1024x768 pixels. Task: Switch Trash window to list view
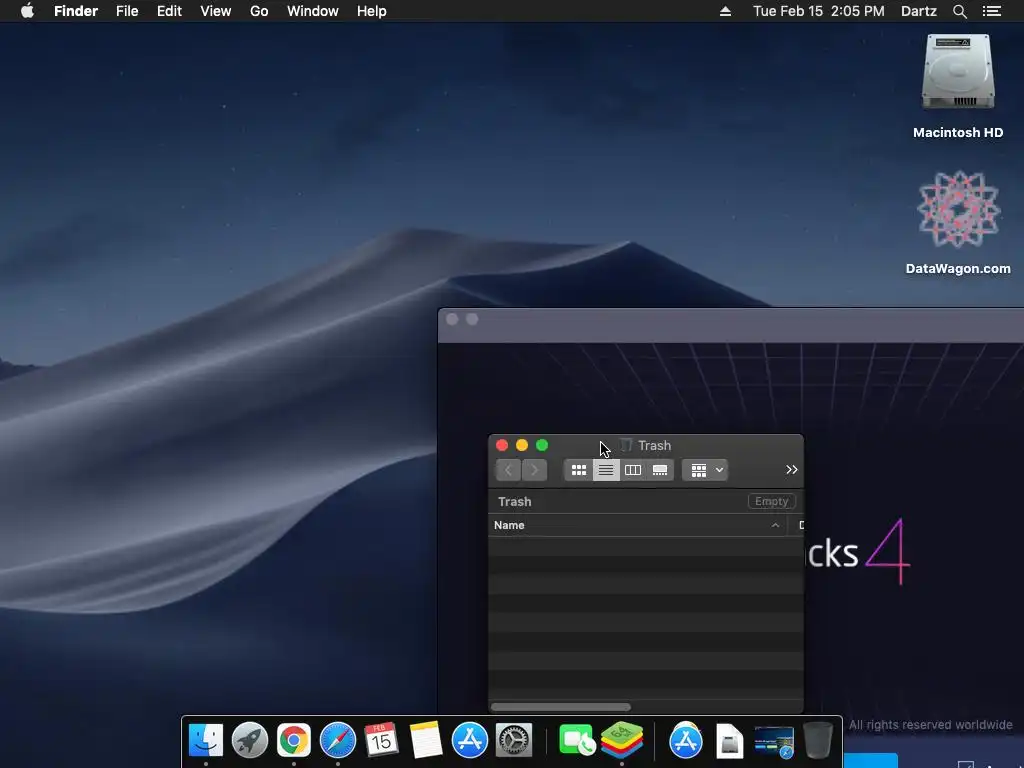coord(606,470)
